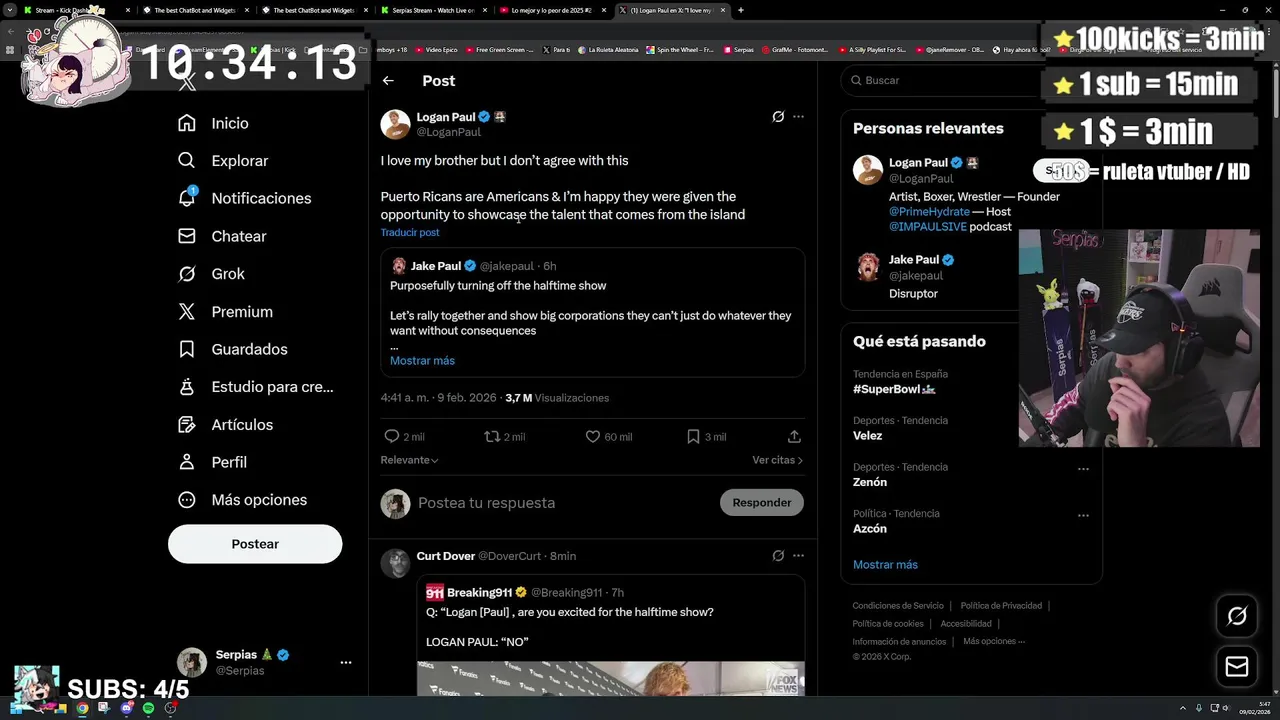Open the floating messages envelope button
Image resolution: width=1280 pixels, height=720 pixels.
coord(1237,667)
